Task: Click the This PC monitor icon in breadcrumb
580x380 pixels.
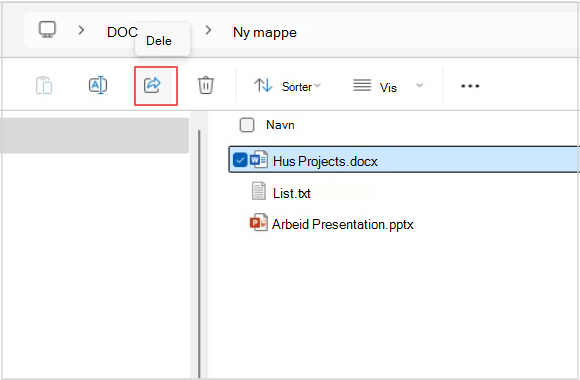Action: (x=47, y=30)
